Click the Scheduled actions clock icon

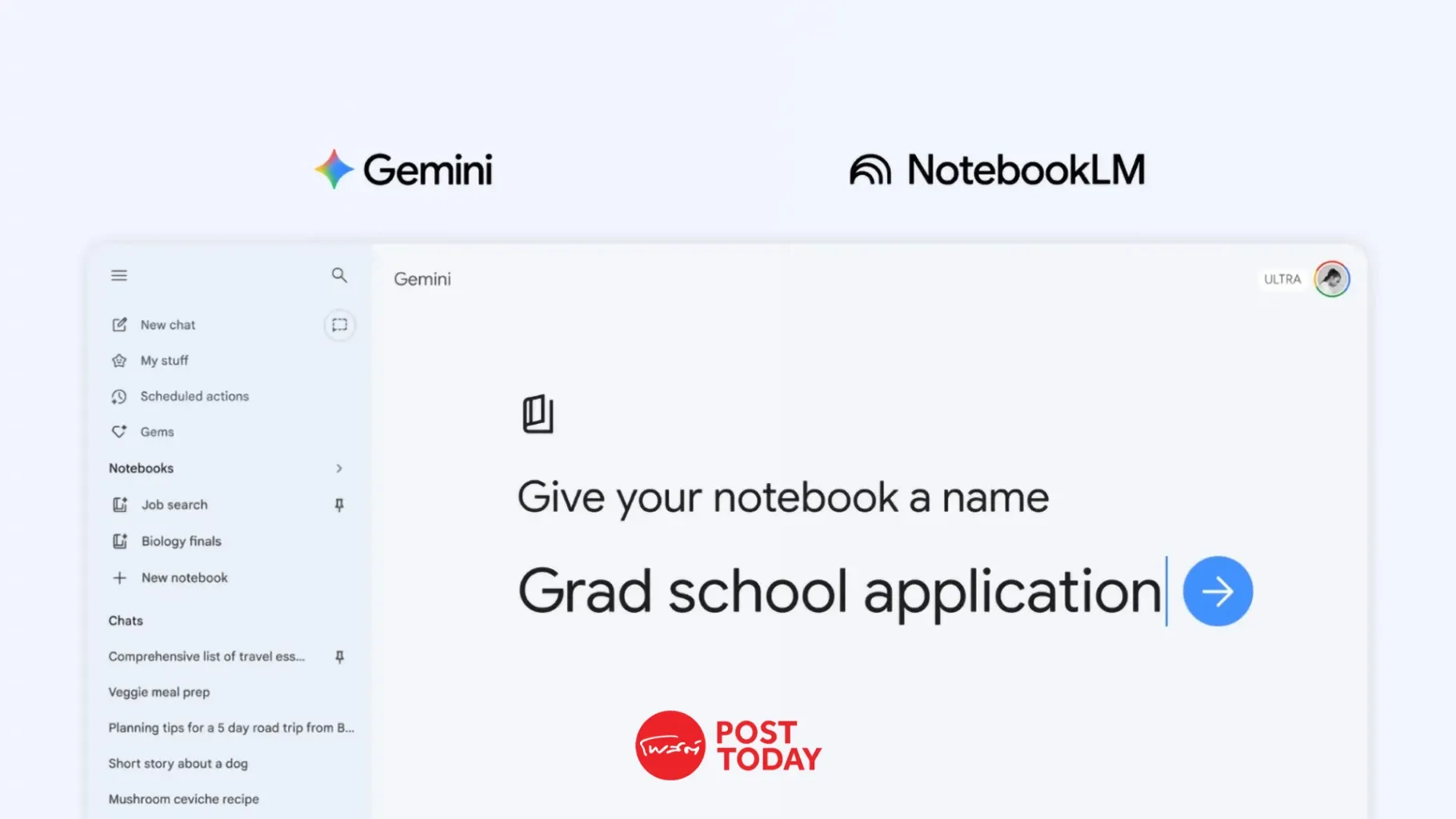tap(119, 397)
